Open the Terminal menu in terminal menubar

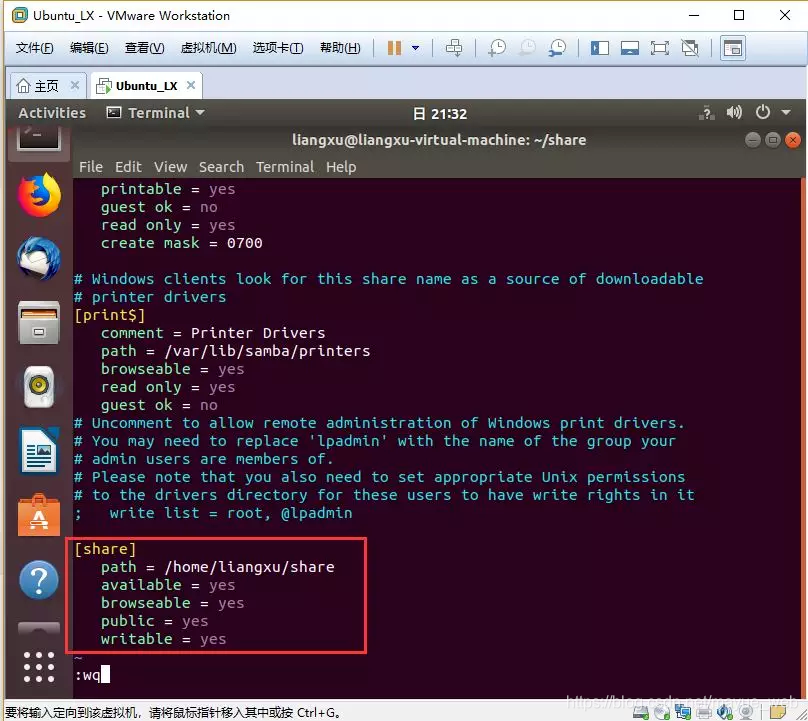point(285,167)
